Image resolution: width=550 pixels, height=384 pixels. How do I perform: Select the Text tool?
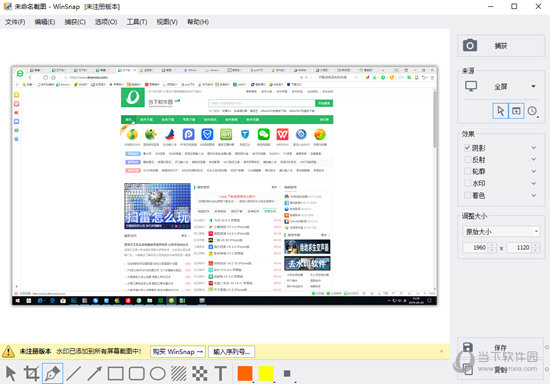pyautogui.click(x=221, y=374)
